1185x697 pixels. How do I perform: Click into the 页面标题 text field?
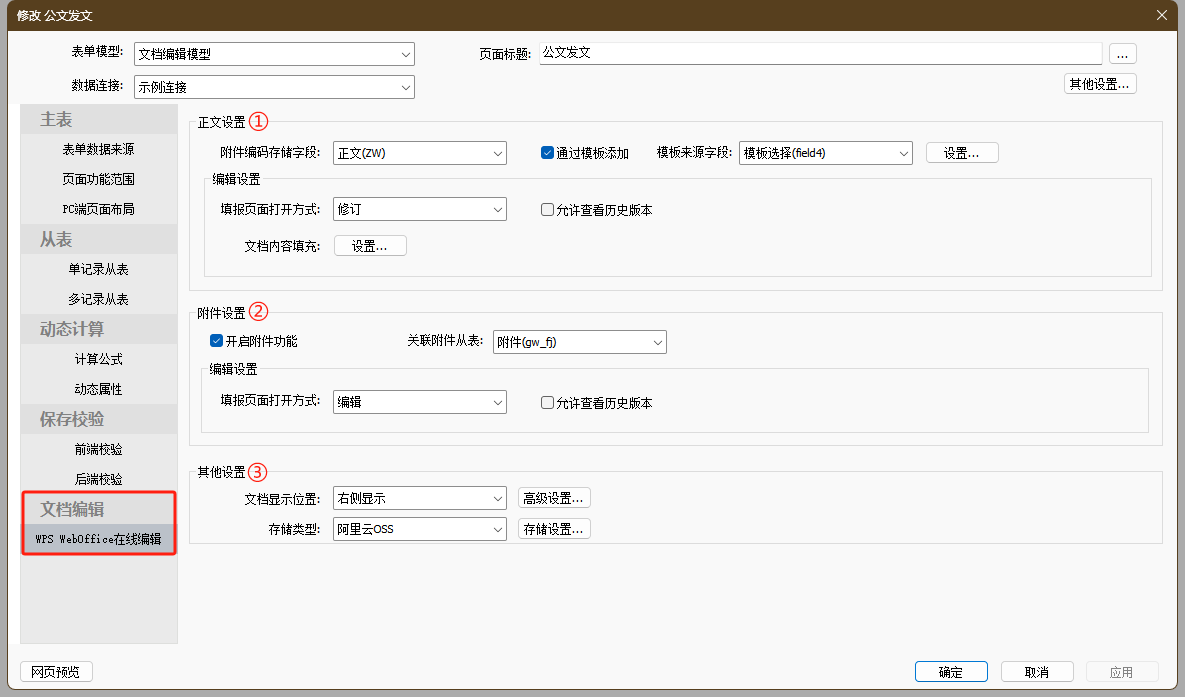point(820,53)
